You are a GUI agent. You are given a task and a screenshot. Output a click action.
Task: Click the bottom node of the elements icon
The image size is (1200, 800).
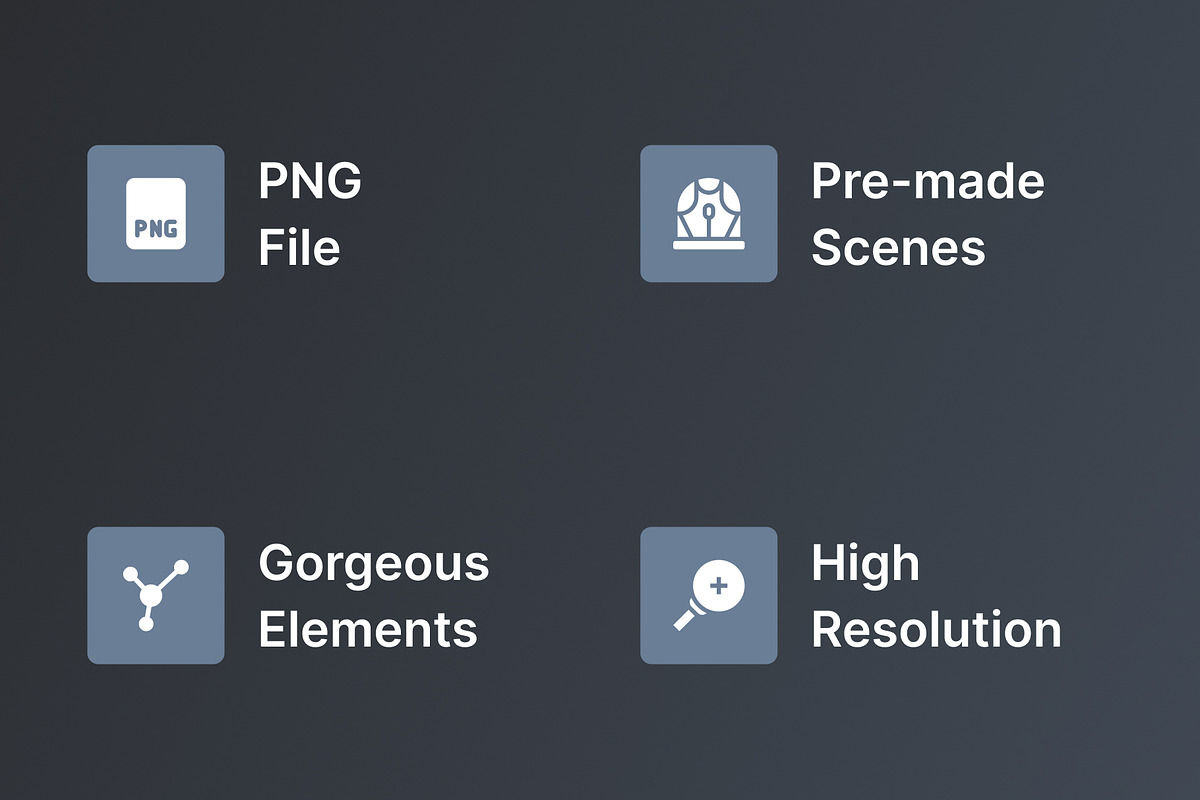[x=146, y=624]
